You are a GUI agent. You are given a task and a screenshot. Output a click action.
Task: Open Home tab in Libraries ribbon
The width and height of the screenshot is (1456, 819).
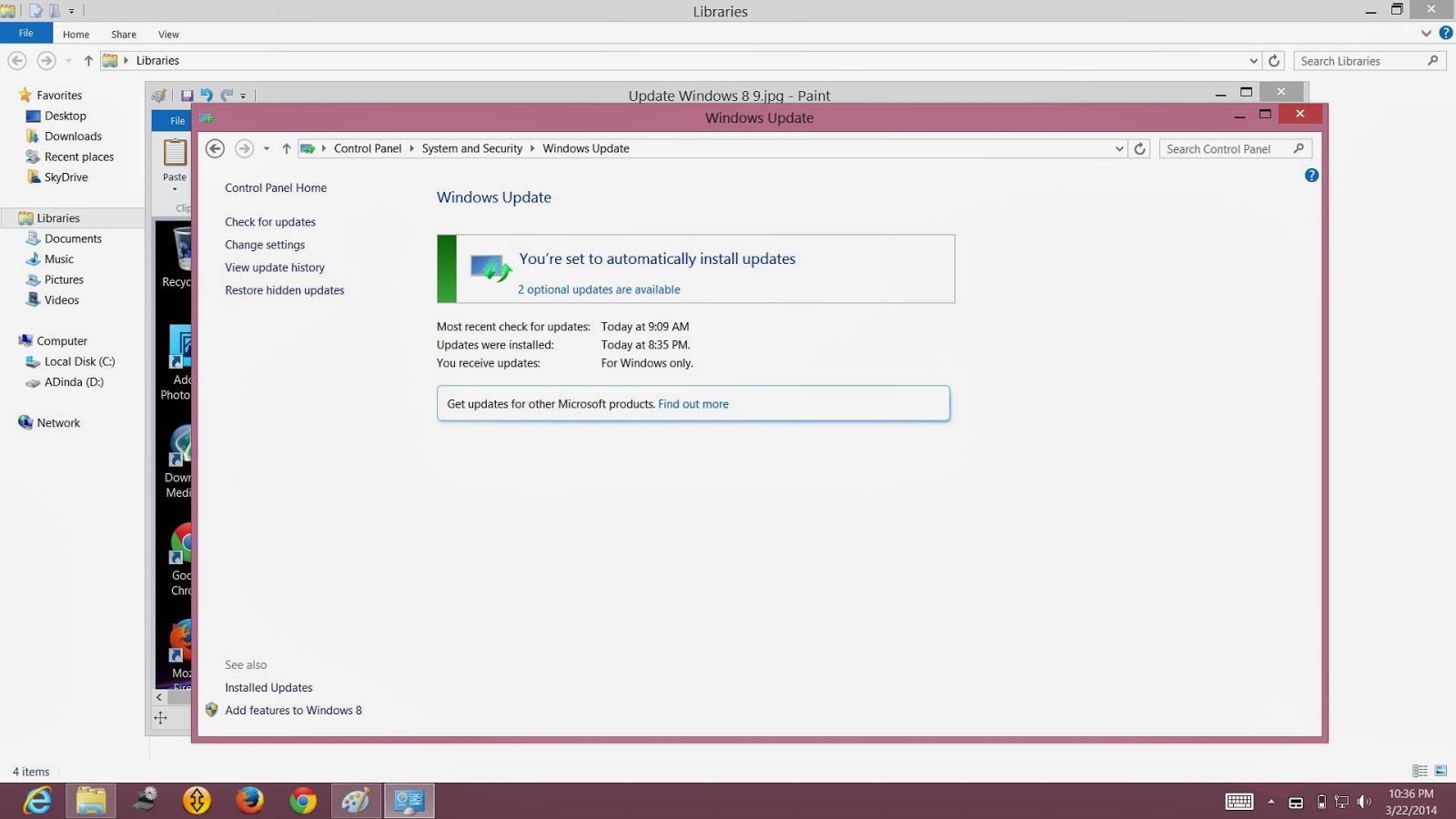tap(76, 35)
